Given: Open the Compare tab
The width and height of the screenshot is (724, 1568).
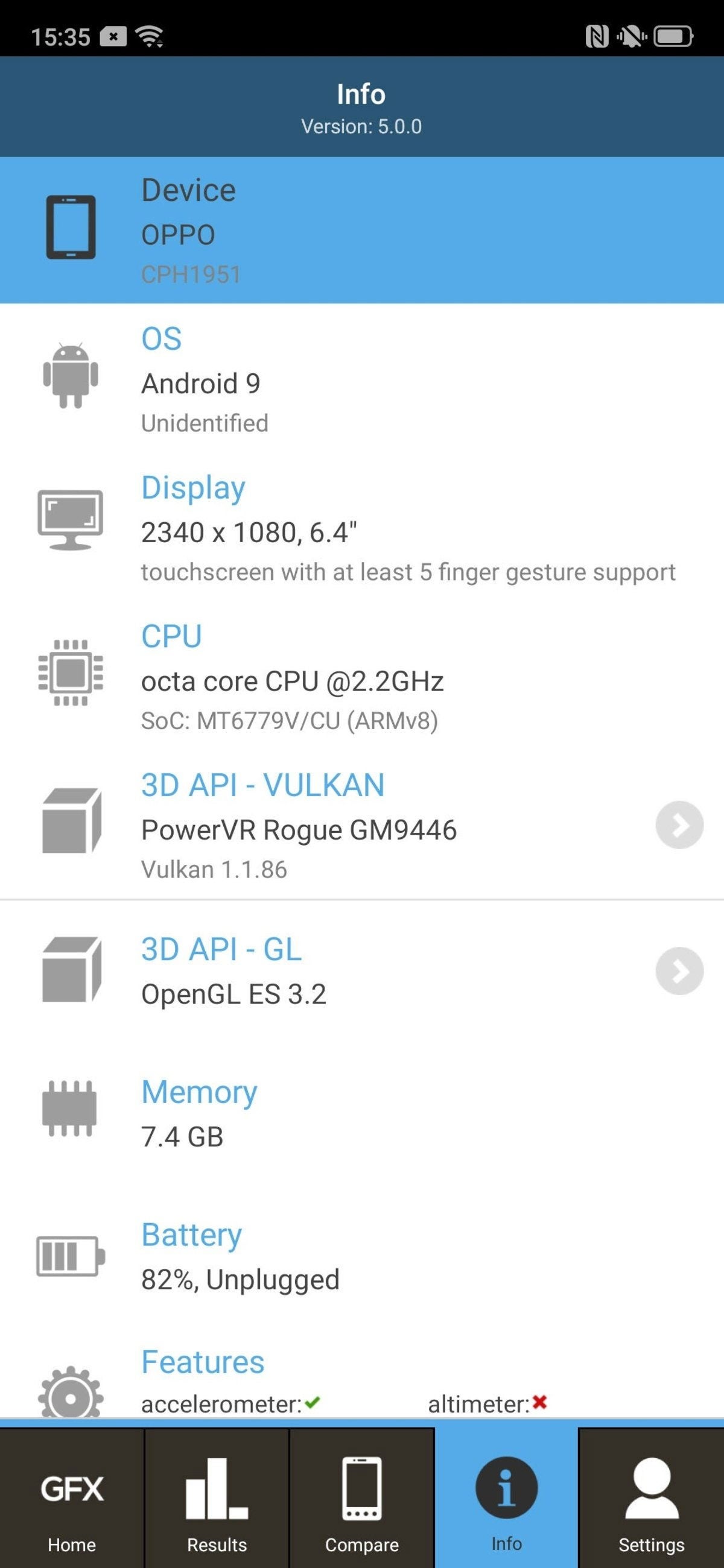Looking at the screenshot, I should (x=361, y=1497).
